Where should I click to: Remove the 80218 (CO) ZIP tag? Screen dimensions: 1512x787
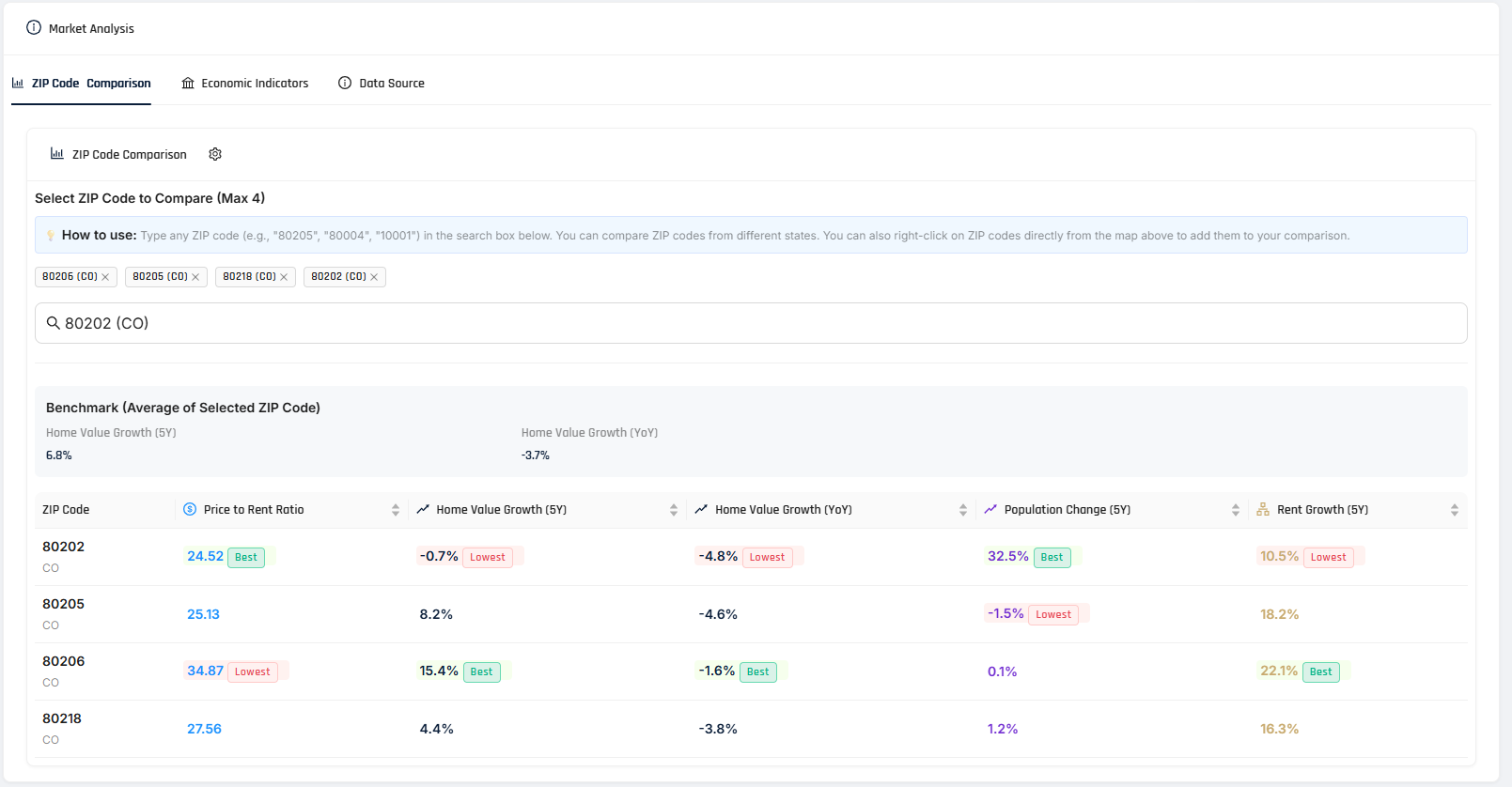point(284,277)
